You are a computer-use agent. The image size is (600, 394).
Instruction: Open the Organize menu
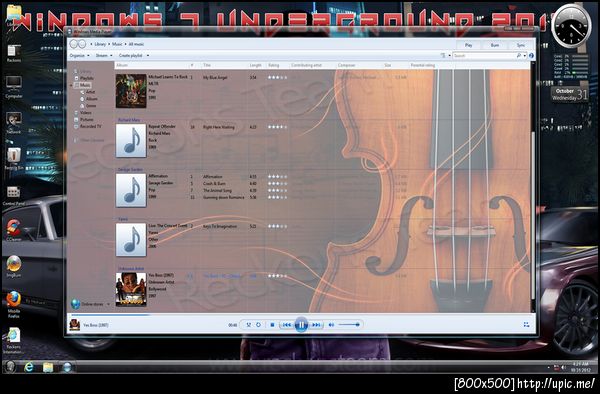pyautogui.click(x=79, y=56)
